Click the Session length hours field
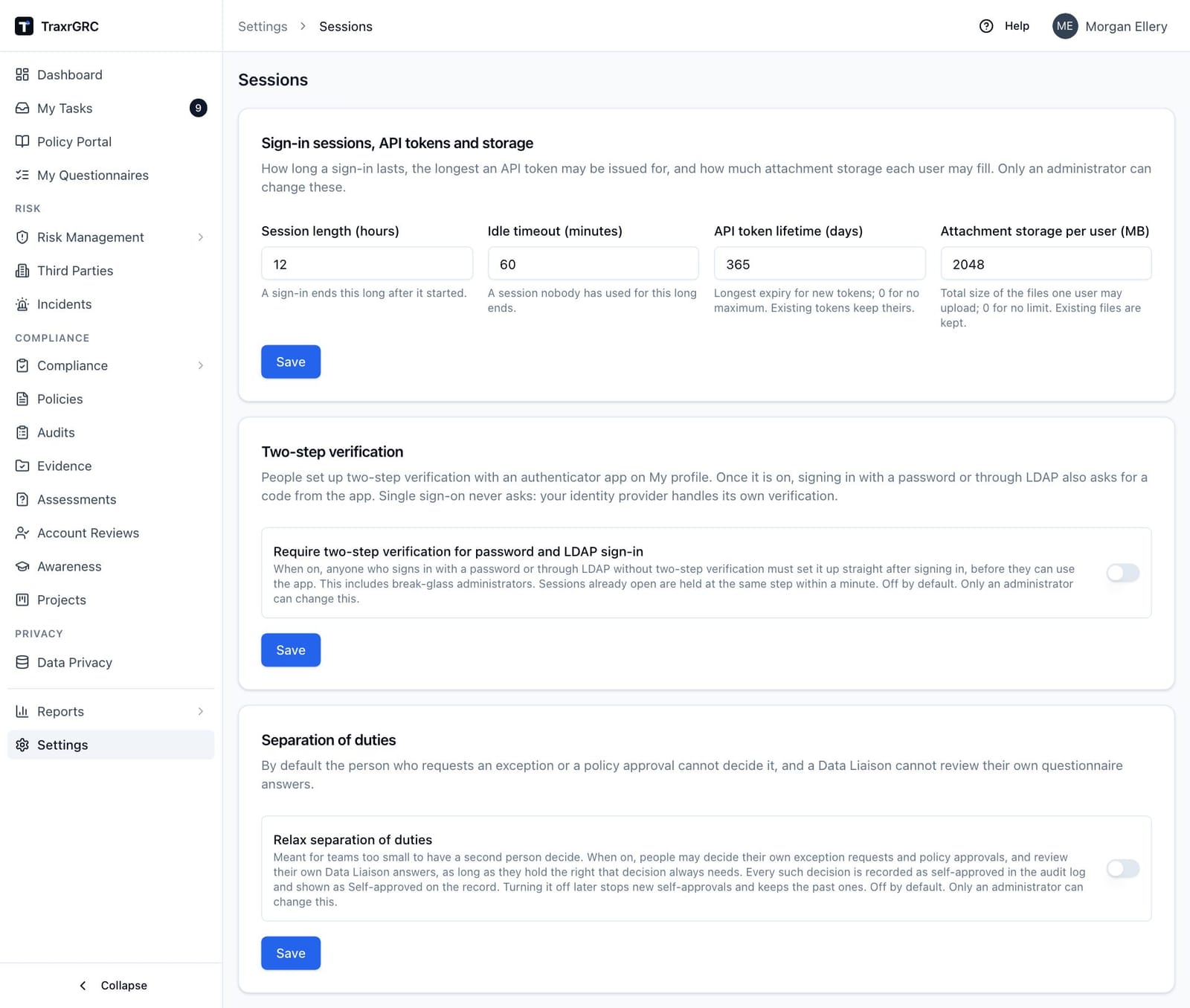The image size is (1190, 1008). (x=367, y=264)
